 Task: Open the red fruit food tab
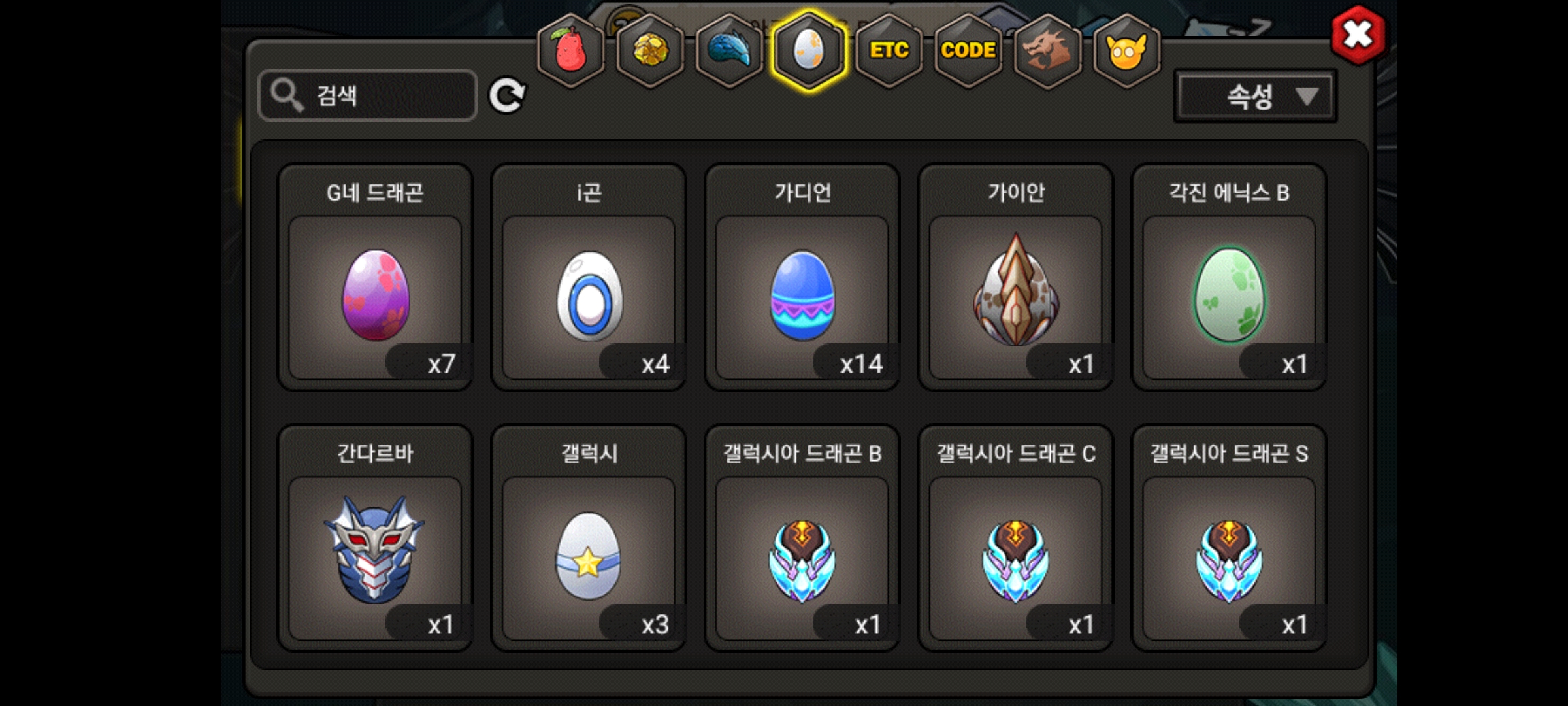pyautogui.click(x=571, y=50)
